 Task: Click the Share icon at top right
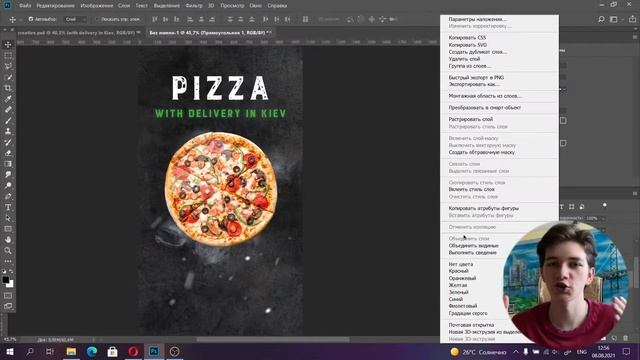pyautogui.click(x=632, y=19)
